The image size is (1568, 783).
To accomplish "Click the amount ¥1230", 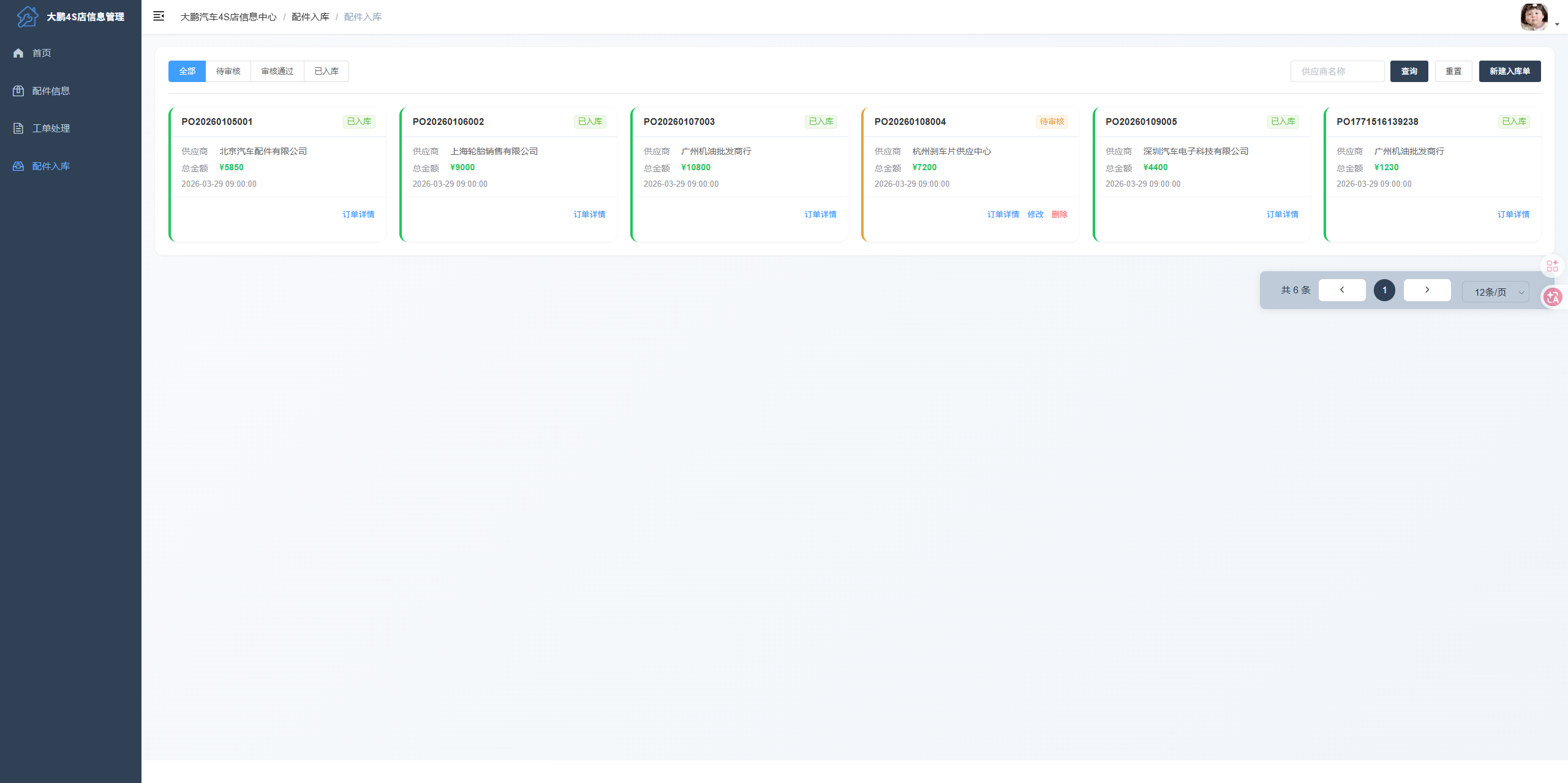I will pyautogui.click(x=1386, y=168).
